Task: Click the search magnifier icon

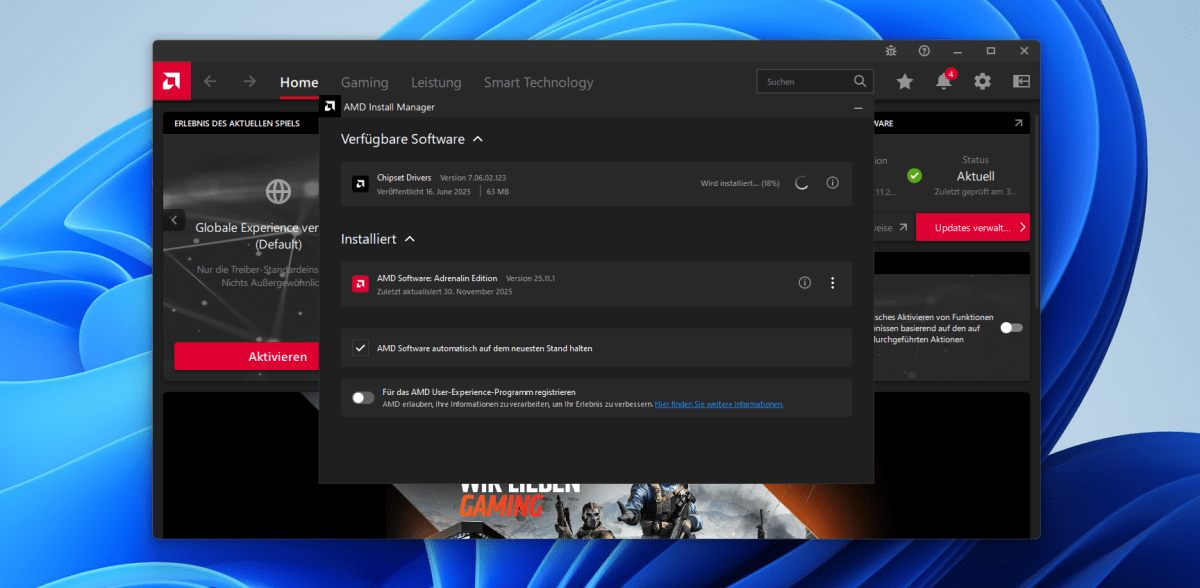Action: coord(859,81)
